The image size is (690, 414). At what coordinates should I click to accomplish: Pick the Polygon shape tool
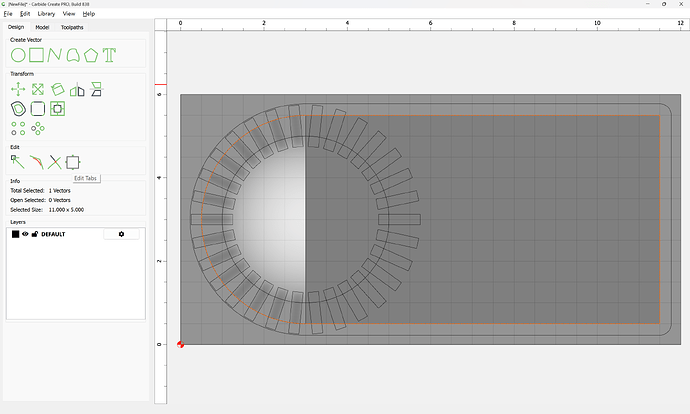91,54
